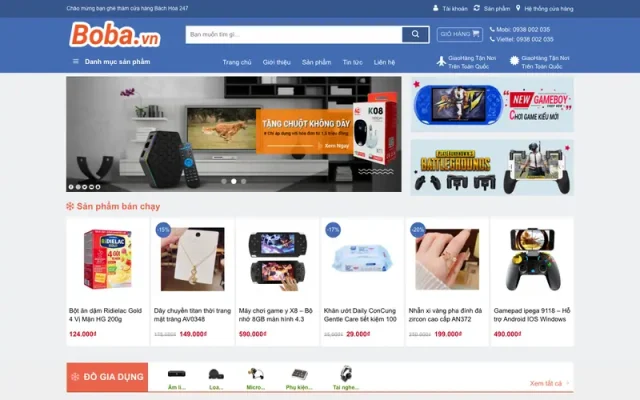Click the Tặng chuột không dây banner text
The height and width of the screenshot is (400, 640).
coord(306,123)
